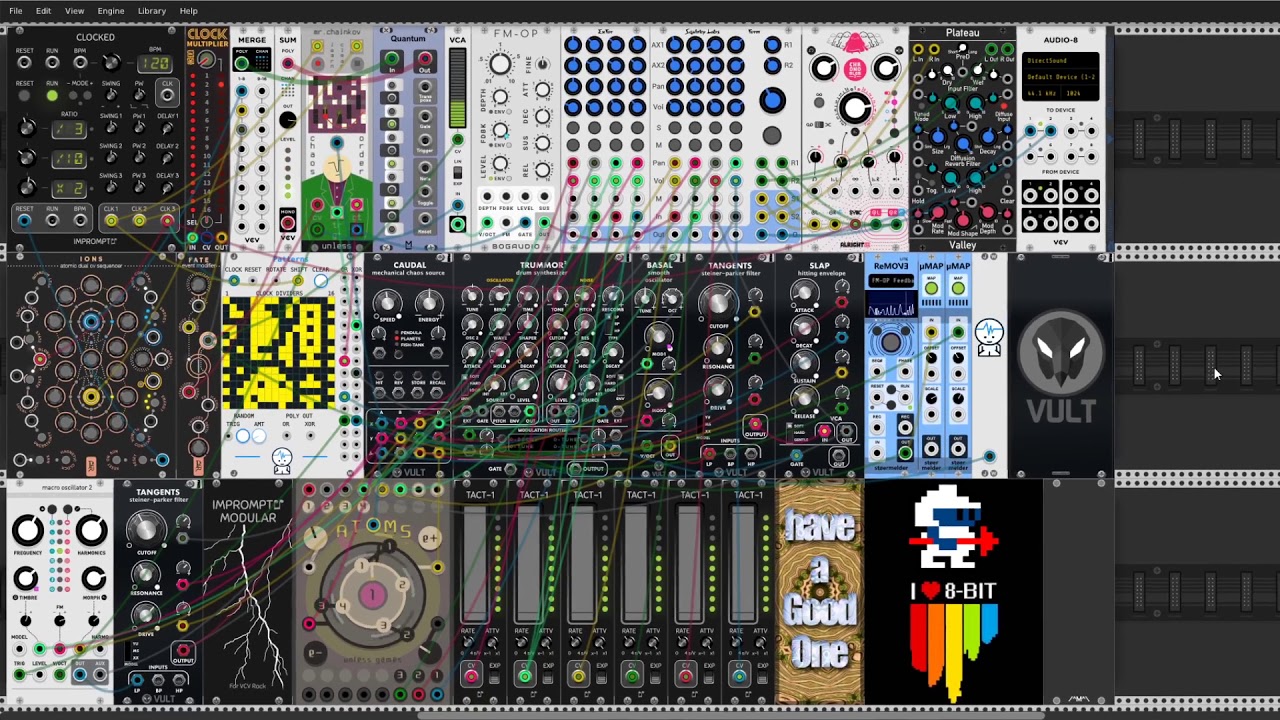1280x720 pixels.
Task: Click the Clocked ratio display showing x 2
Action: point(69,188)
